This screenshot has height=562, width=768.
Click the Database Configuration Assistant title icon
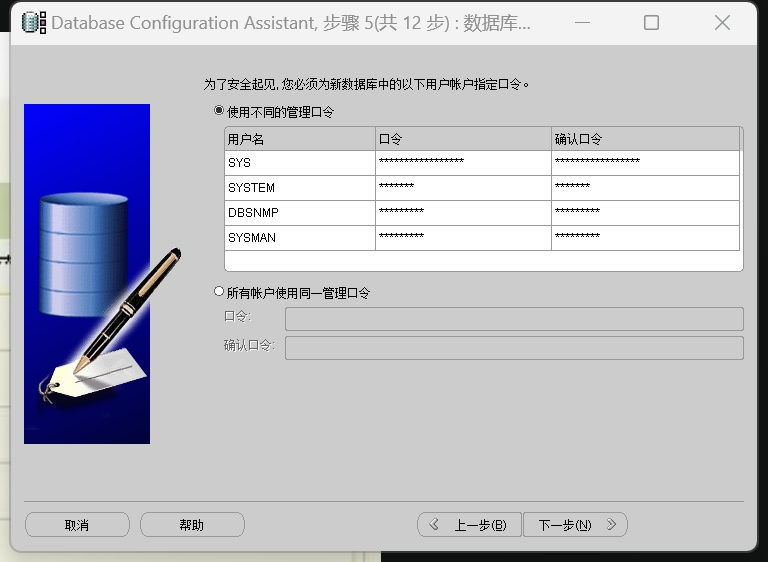tap(34, 23)
